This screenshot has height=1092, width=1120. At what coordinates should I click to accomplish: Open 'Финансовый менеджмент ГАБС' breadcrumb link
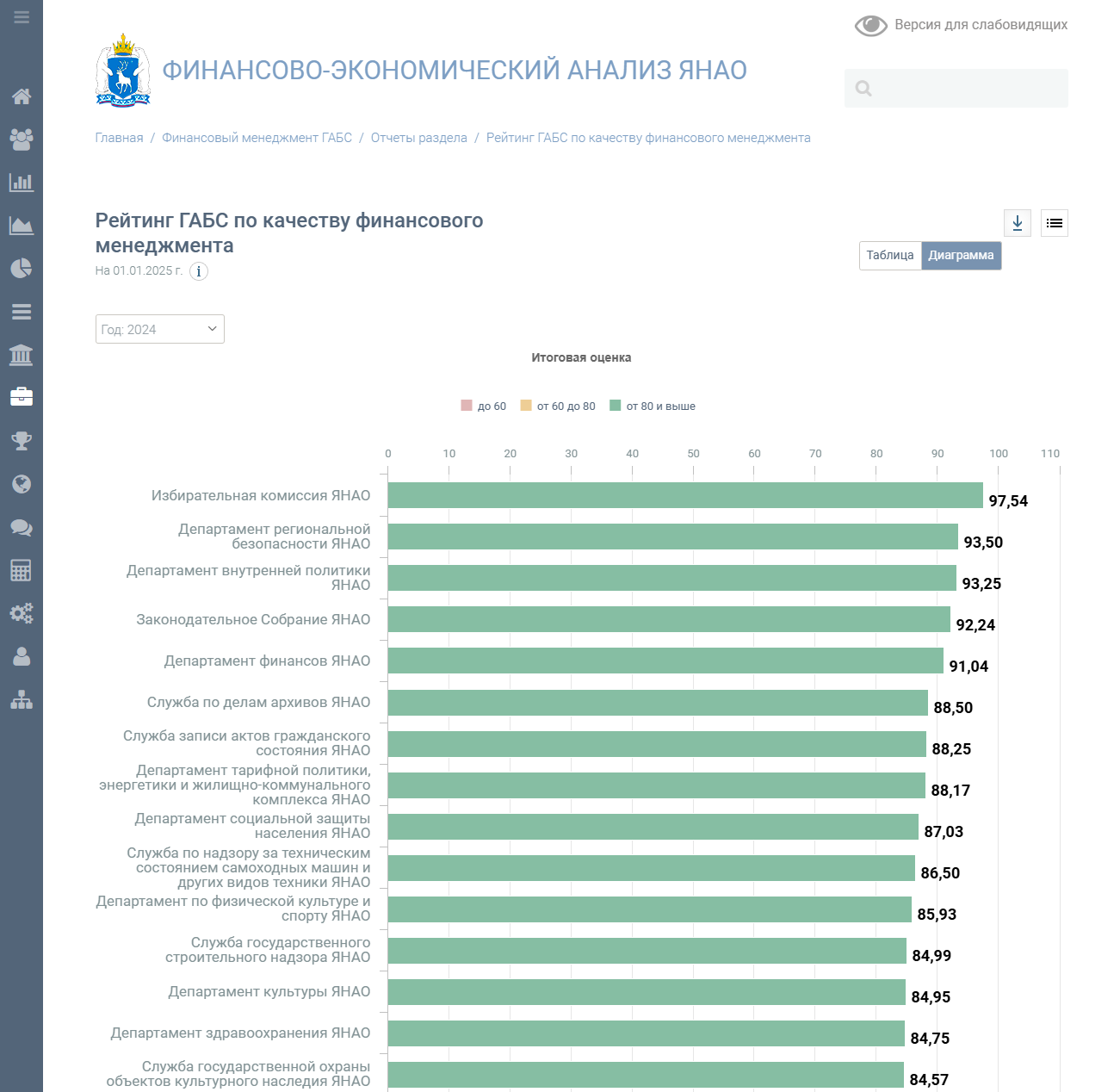click(257, 138)
